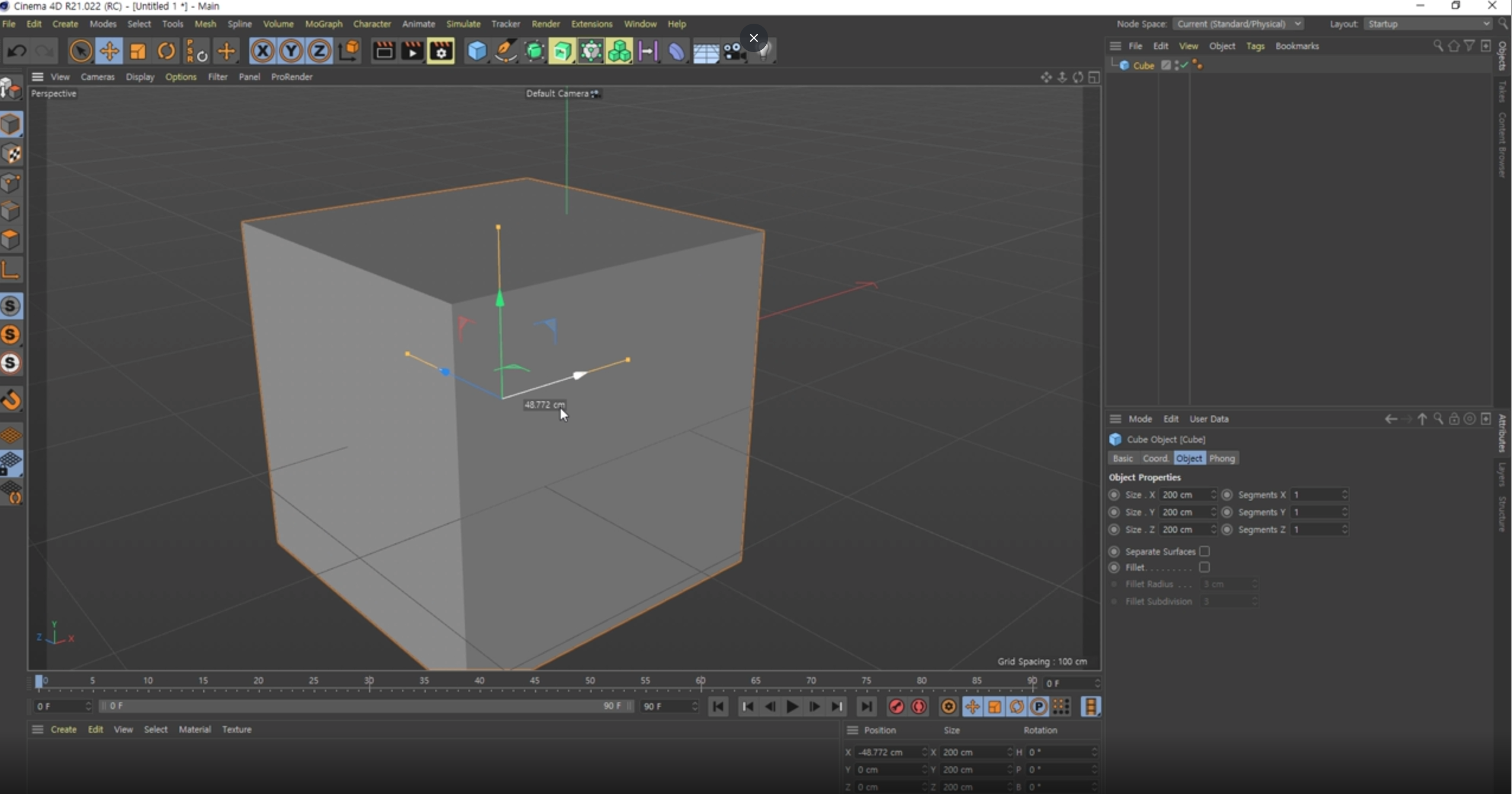Enable the Fillet checkbox
Image resolution: width=1512 pixels, height=794 pixels.
click(1204, 568)
